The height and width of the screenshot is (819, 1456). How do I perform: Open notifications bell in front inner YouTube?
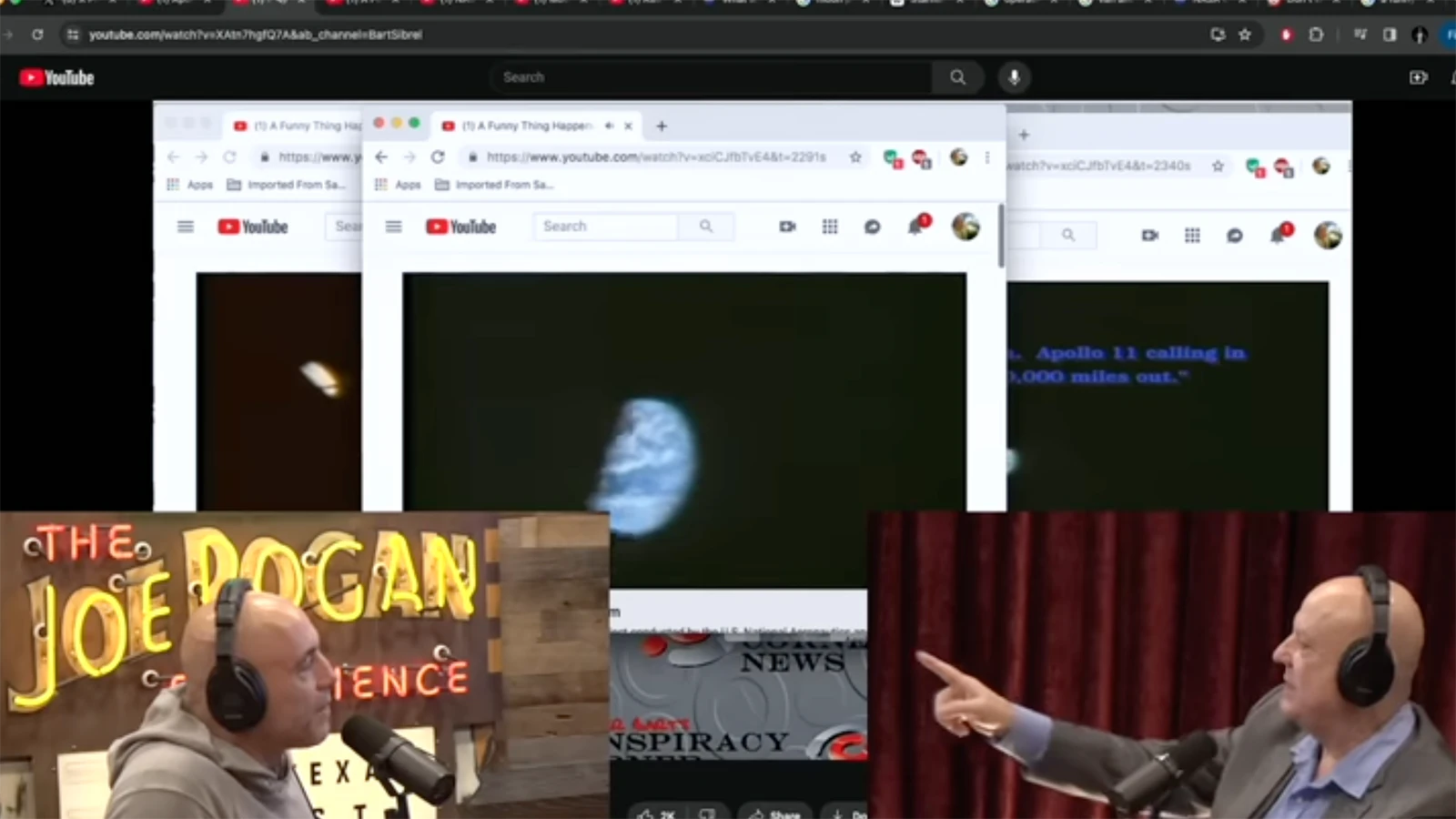pyautogui.click(x=917, y=224)
